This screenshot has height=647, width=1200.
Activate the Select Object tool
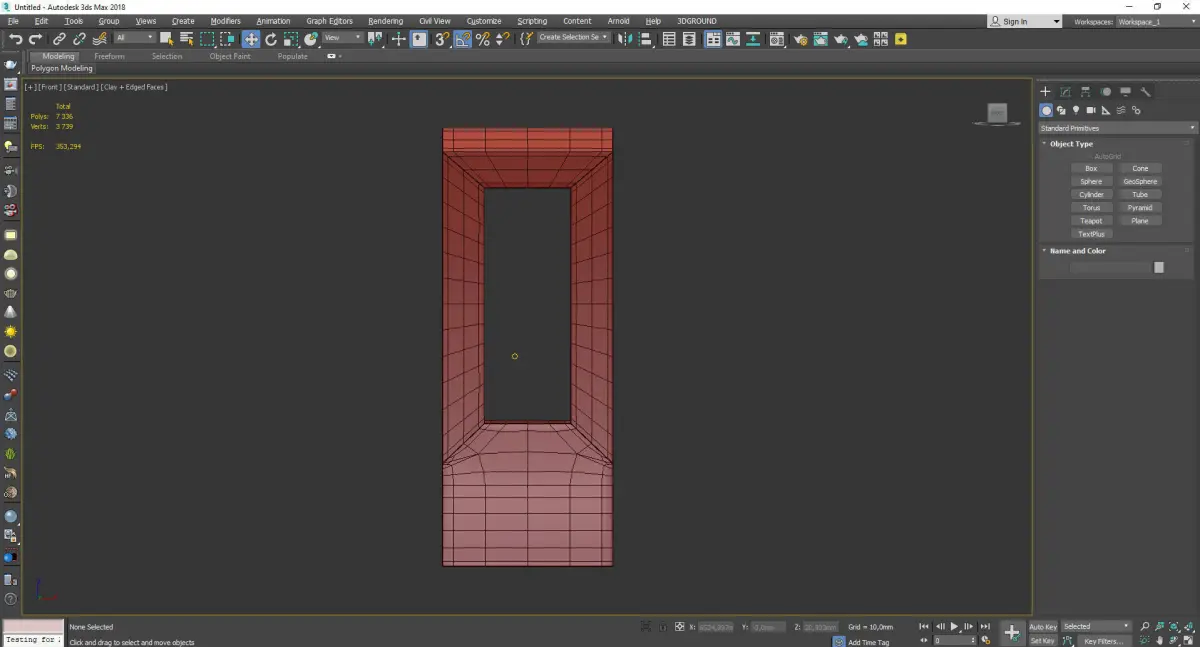pos(166,39)
